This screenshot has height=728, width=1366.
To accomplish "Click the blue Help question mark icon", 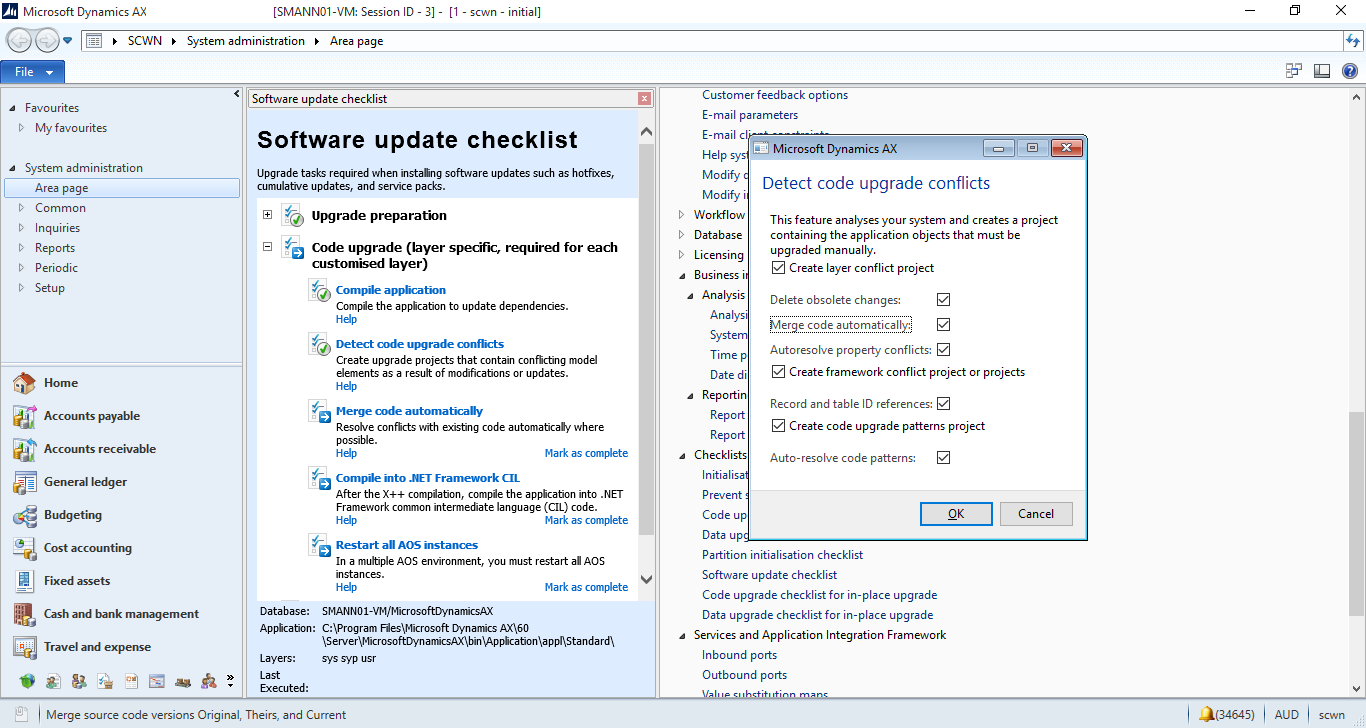I will coord(1350,71).
